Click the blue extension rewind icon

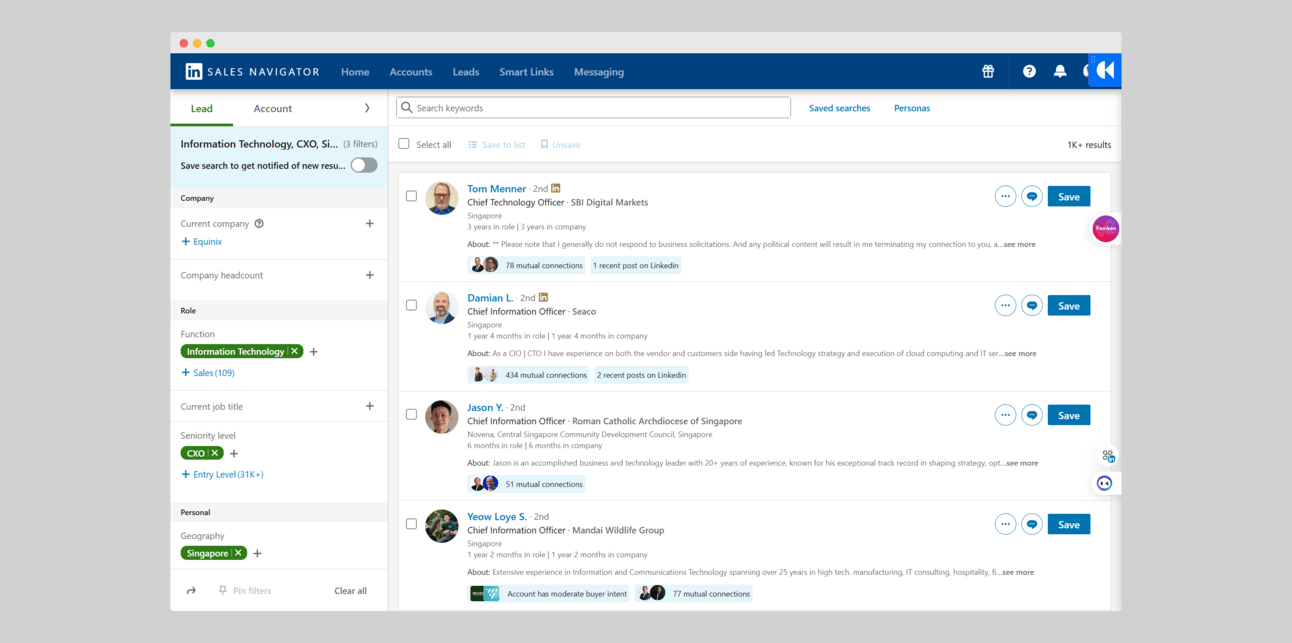coord(1105,70)
